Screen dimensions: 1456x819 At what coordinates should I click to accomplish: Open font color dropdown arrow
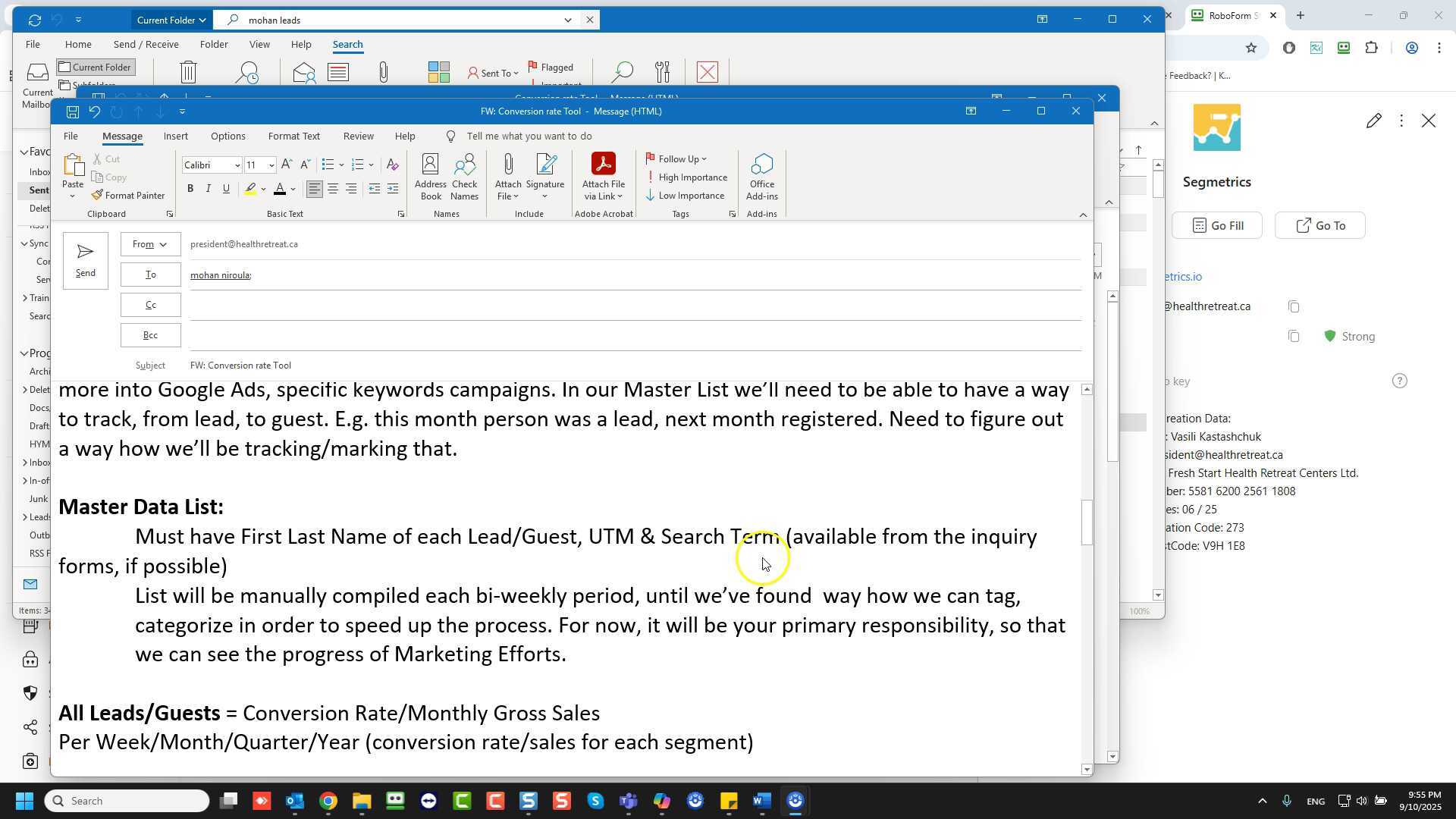293,190
